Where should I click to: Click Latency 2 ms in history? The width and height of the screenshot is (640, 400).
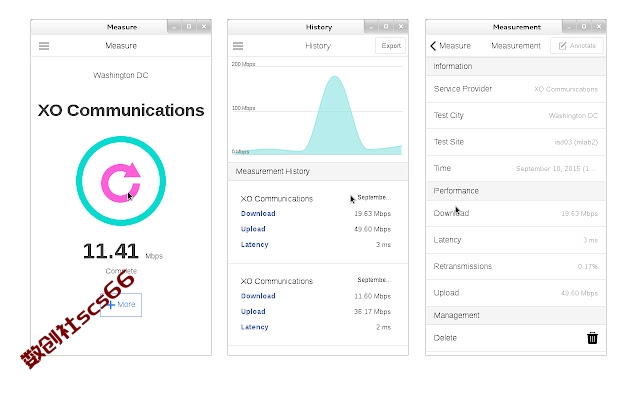[x=316, y=327]
